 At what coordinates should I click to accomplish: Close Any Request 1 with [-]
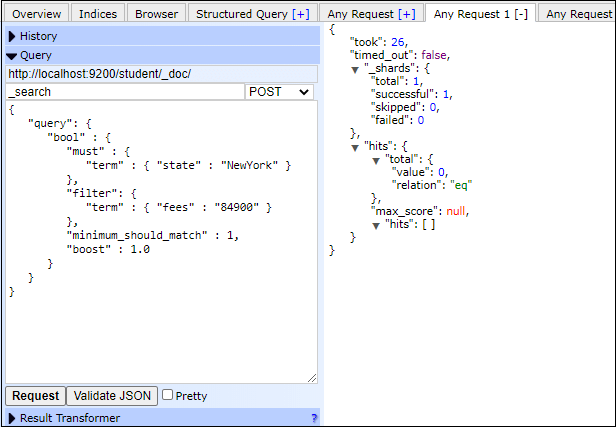click(x=521, y=14)
